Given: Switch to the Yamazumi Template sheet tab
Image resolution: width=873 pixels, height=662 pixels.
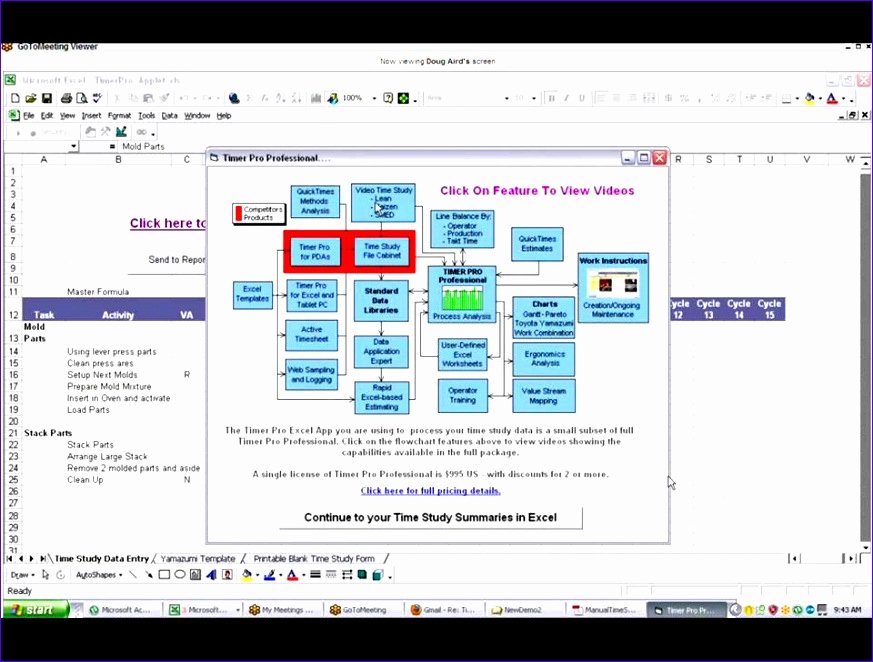Looking at the screenshot, I should (x=198, y=558).
